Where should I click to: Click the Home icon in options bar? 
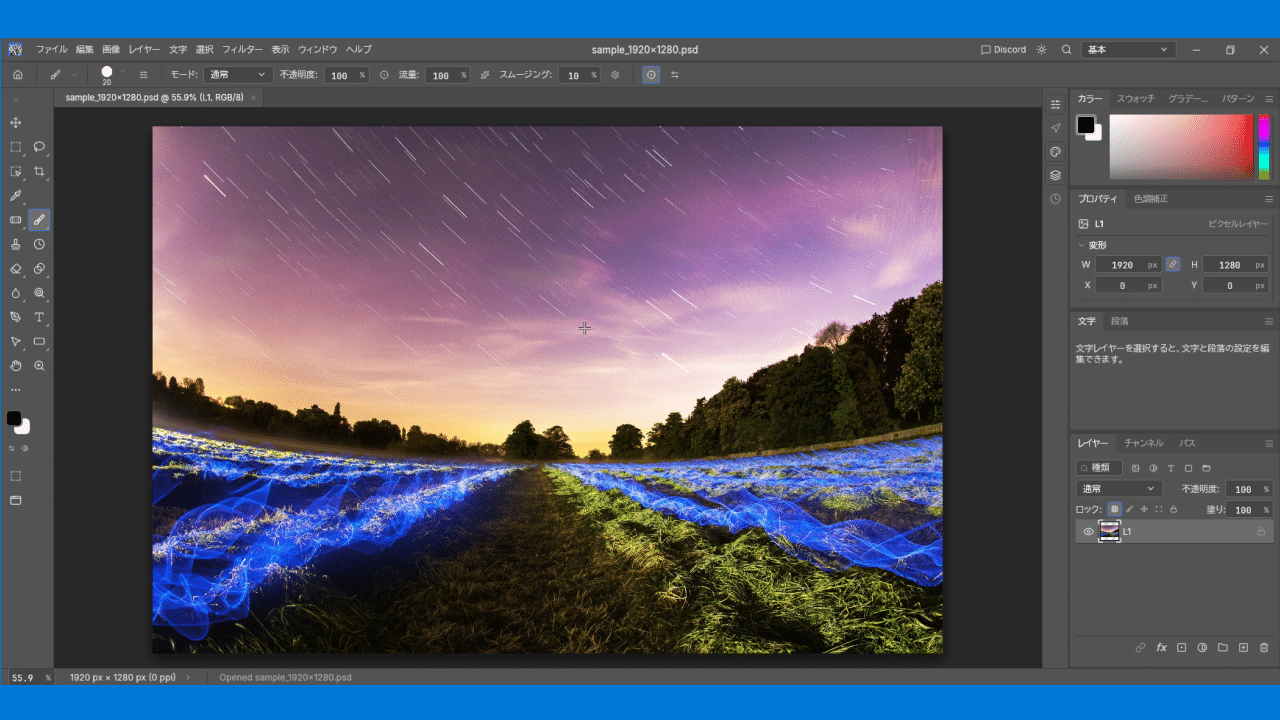click(x=17, y=75)
